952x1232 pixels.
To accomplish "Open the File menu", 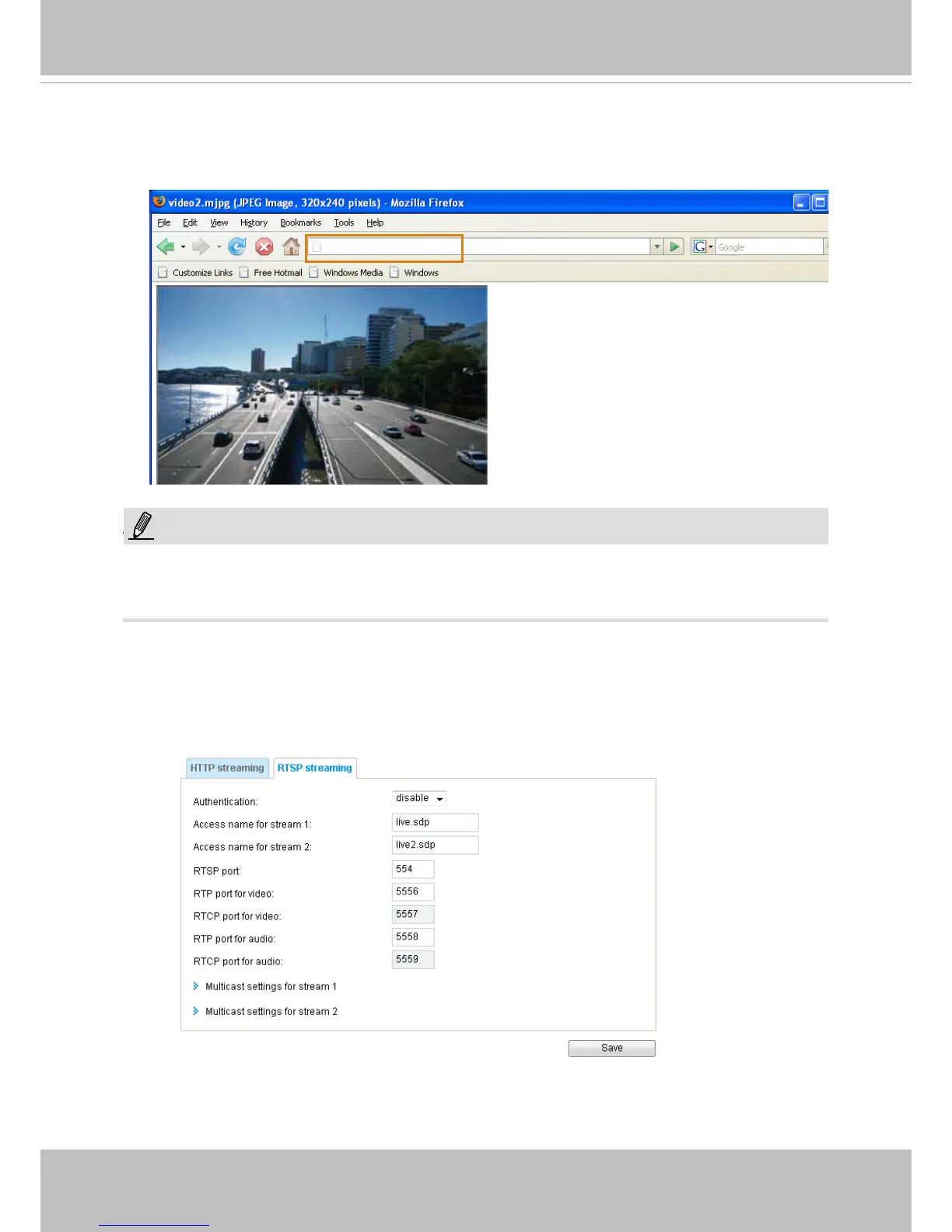I will (164, 222).
